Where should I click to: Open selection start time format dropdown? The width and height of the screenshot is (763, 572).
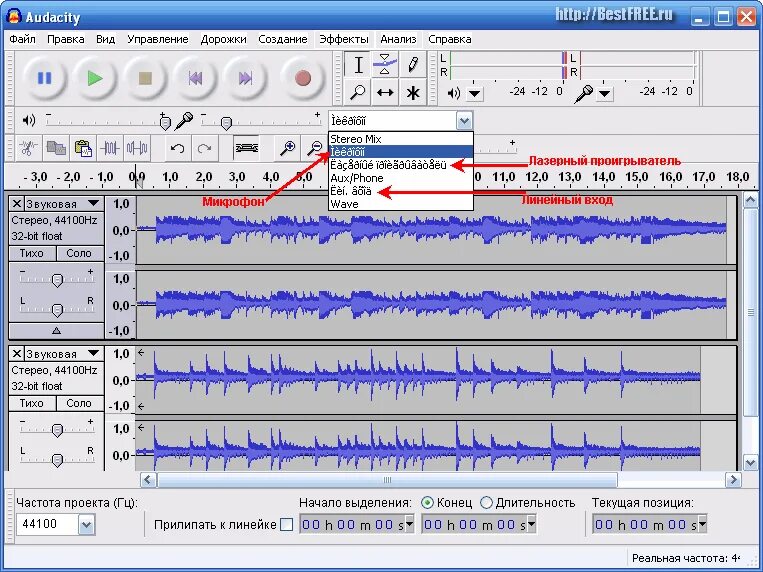410,524
